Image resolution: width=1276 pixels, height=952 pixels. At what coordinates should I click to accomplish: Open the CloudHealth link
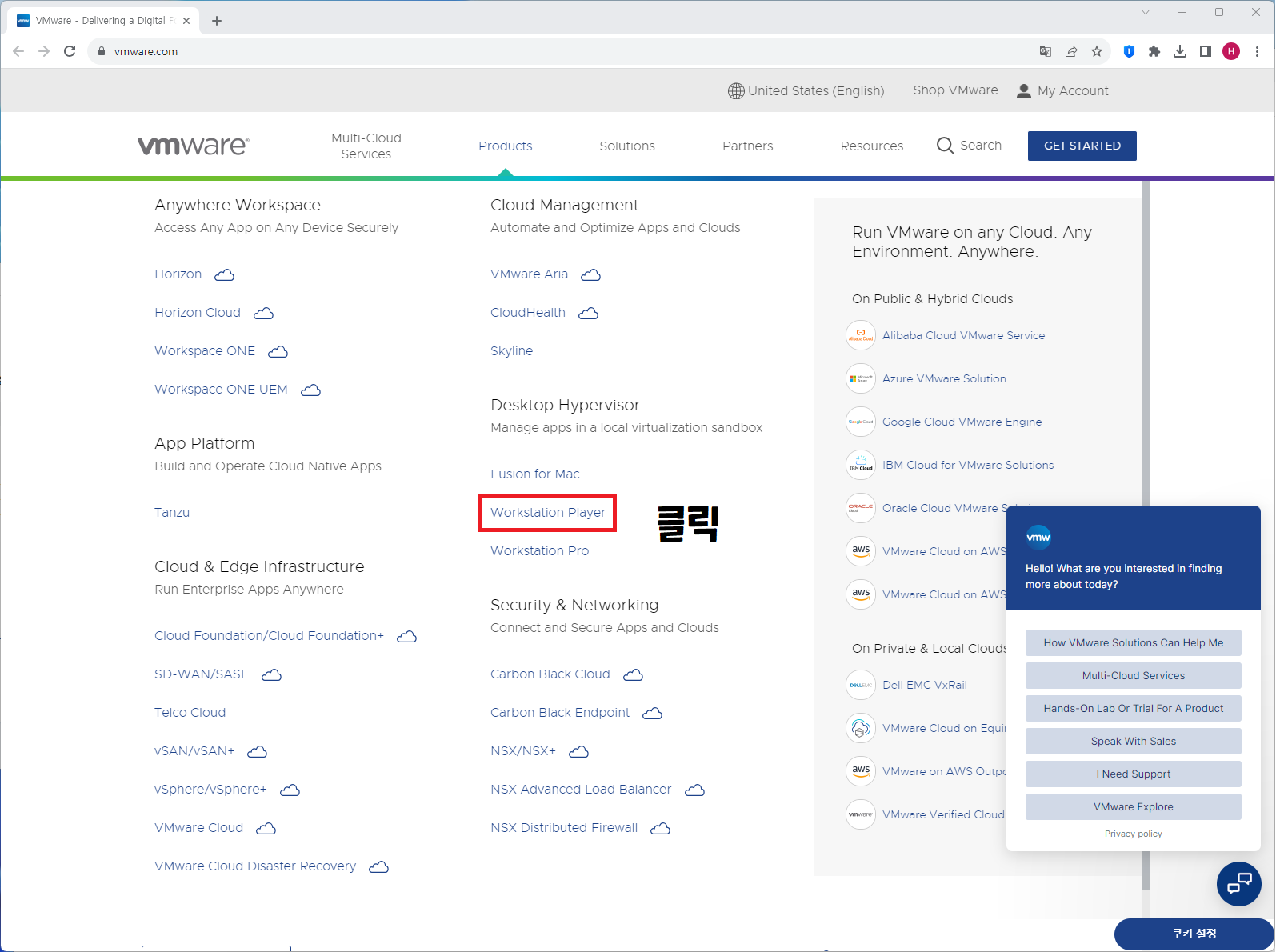[x=528, y=313]
